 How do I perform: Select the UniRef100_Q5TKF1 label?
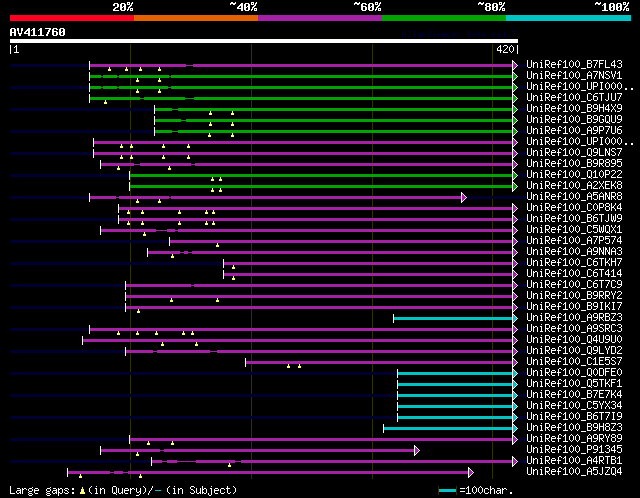(574, 384)
